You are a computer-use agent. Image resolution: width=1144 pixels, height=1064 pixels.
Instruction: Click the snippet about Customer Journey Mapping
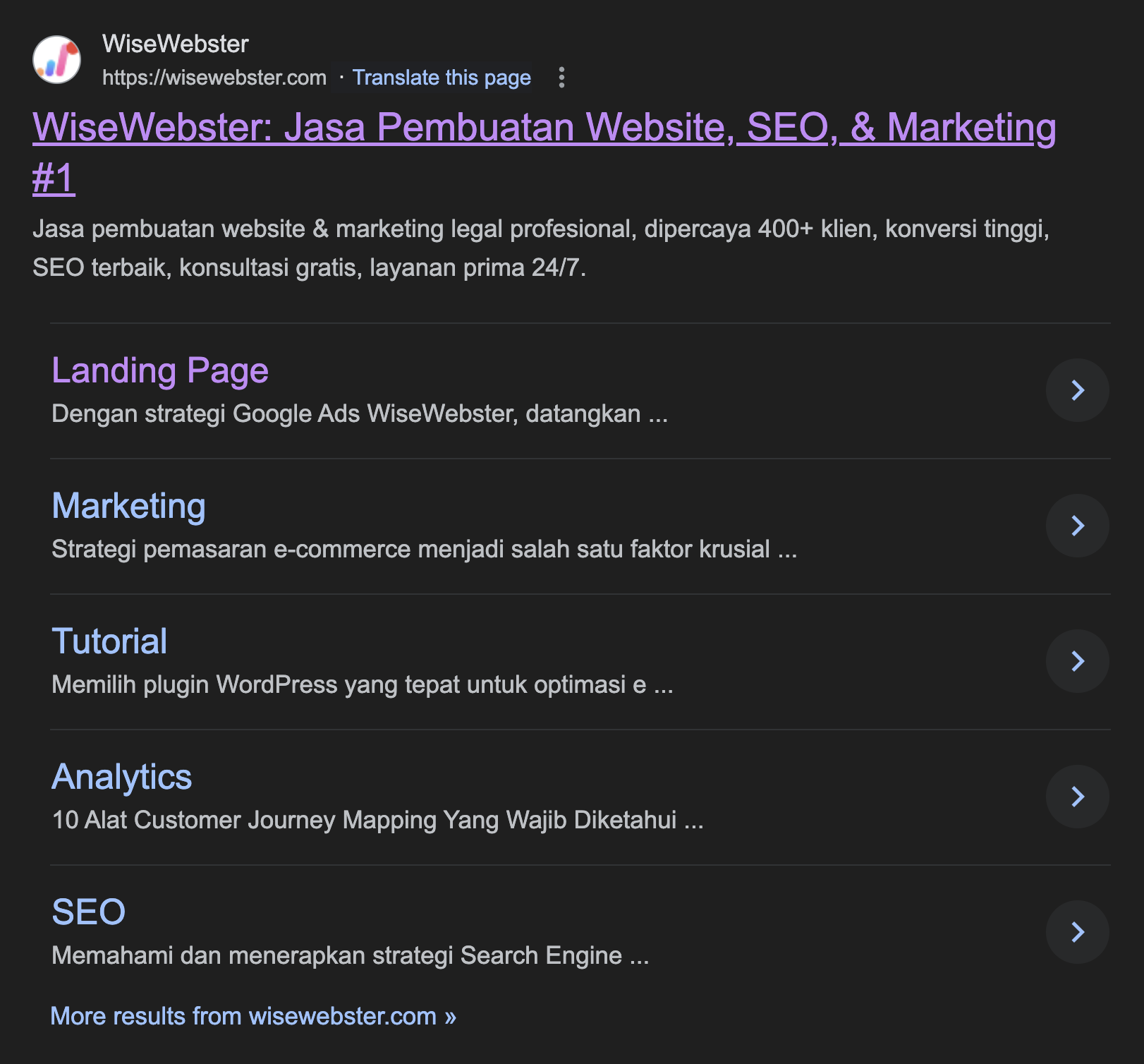coord(377,820)
